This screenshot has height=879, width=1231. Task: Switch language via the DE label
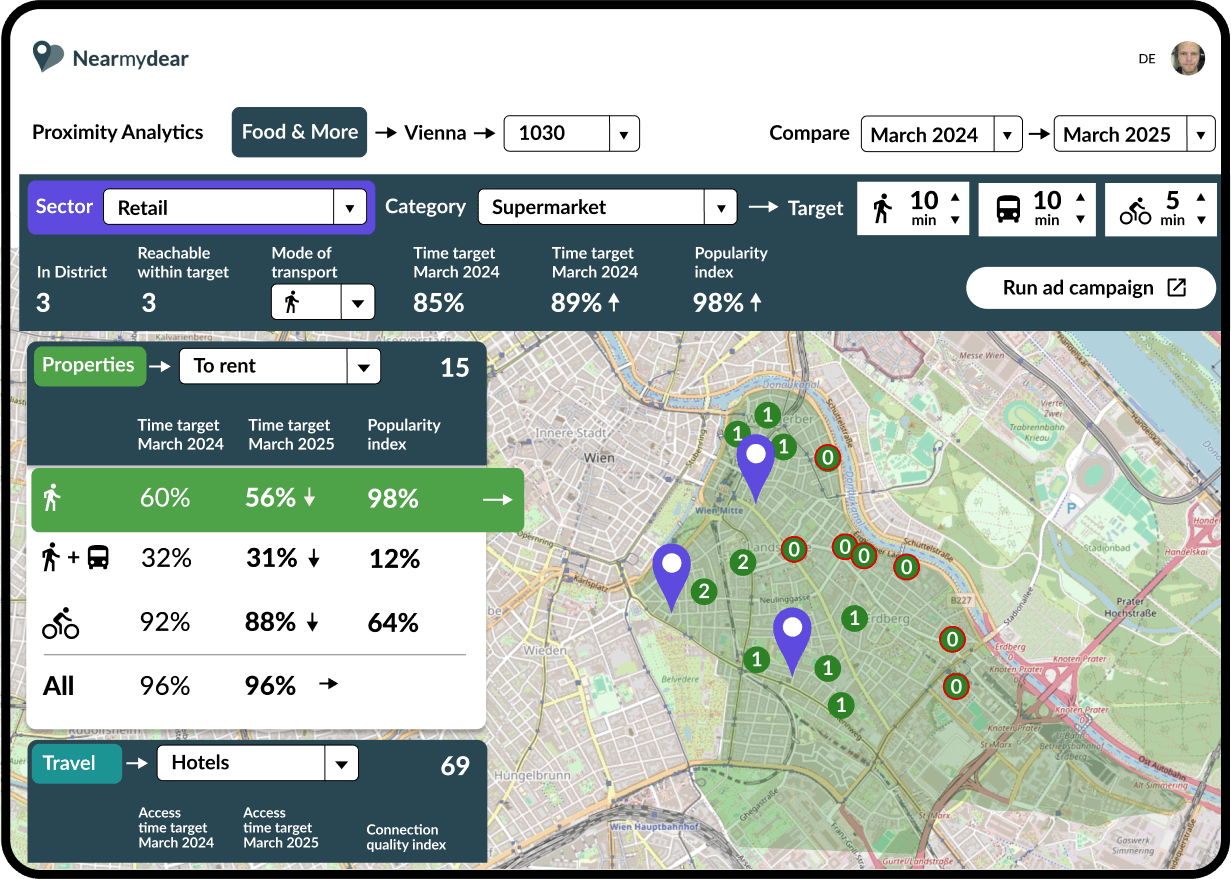pos(1146,59)
